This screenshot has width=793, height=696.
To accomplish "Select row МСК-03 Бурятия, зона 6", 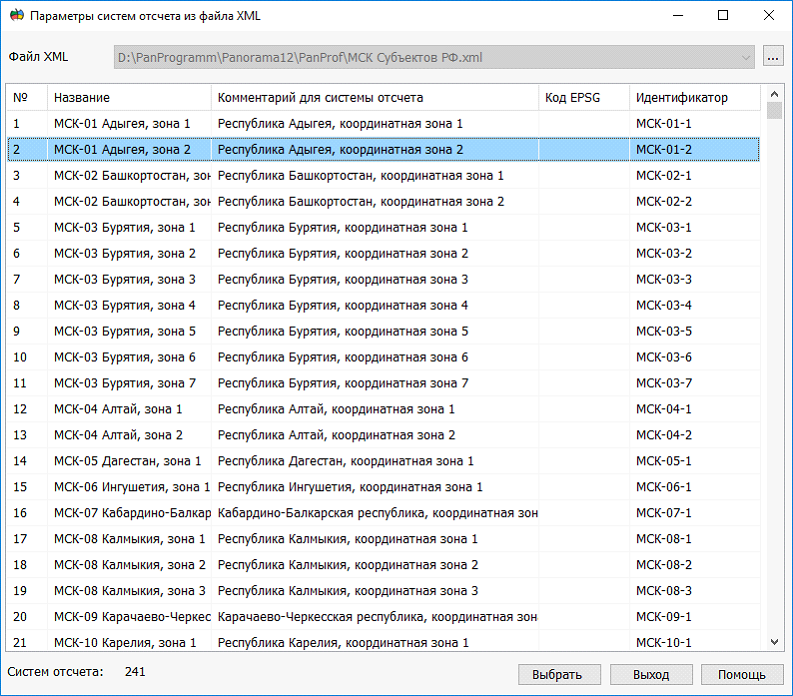I will pos(383,357).
